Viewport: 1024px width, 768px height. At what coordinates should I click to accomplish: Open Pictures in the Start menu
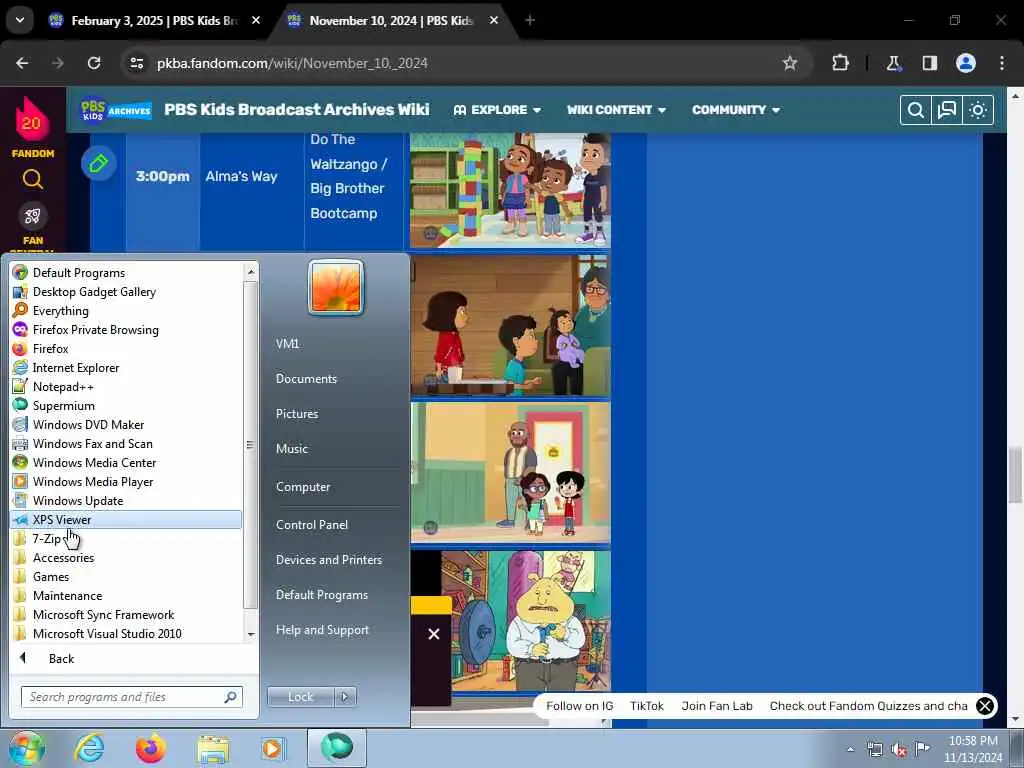[297, 414]
